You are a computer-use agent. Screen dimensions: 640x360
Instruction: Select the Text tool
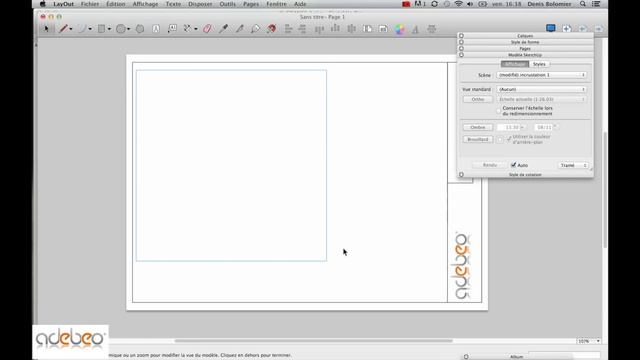(x=156, y=29)
